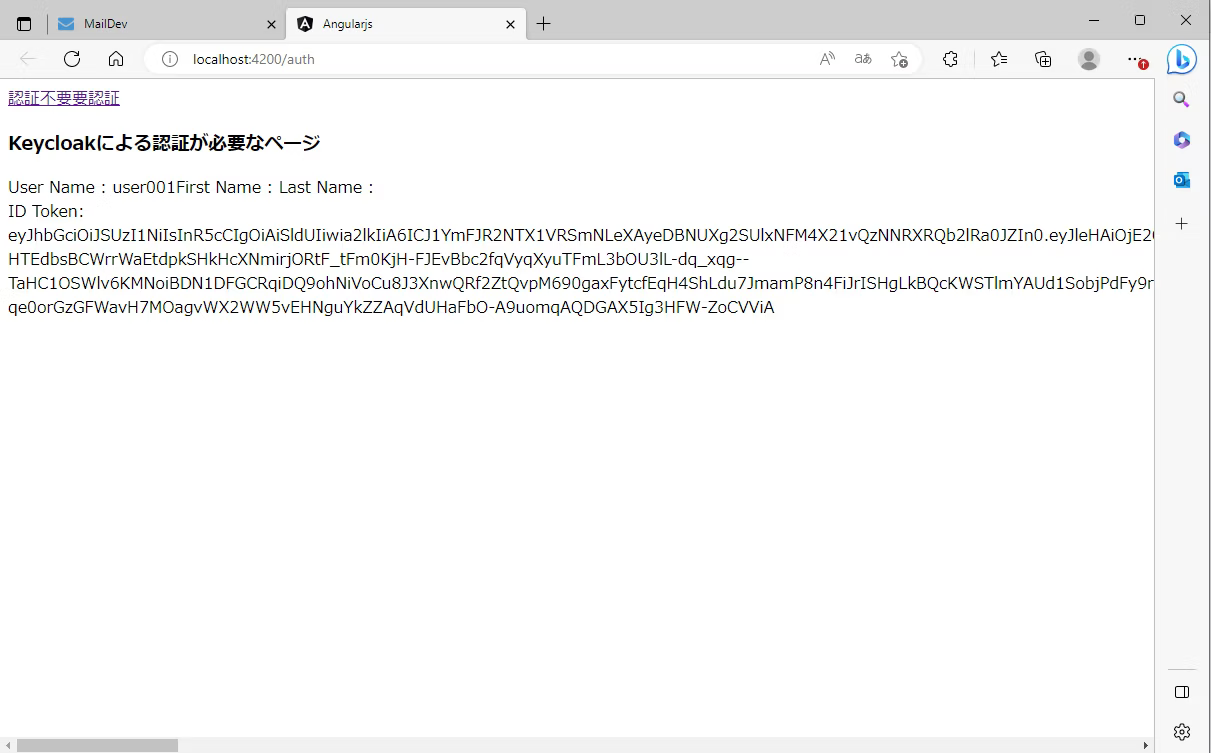Open the Outlook icon in sidebar
The height and width of the screenshot is (753, 1211).
1181,180
